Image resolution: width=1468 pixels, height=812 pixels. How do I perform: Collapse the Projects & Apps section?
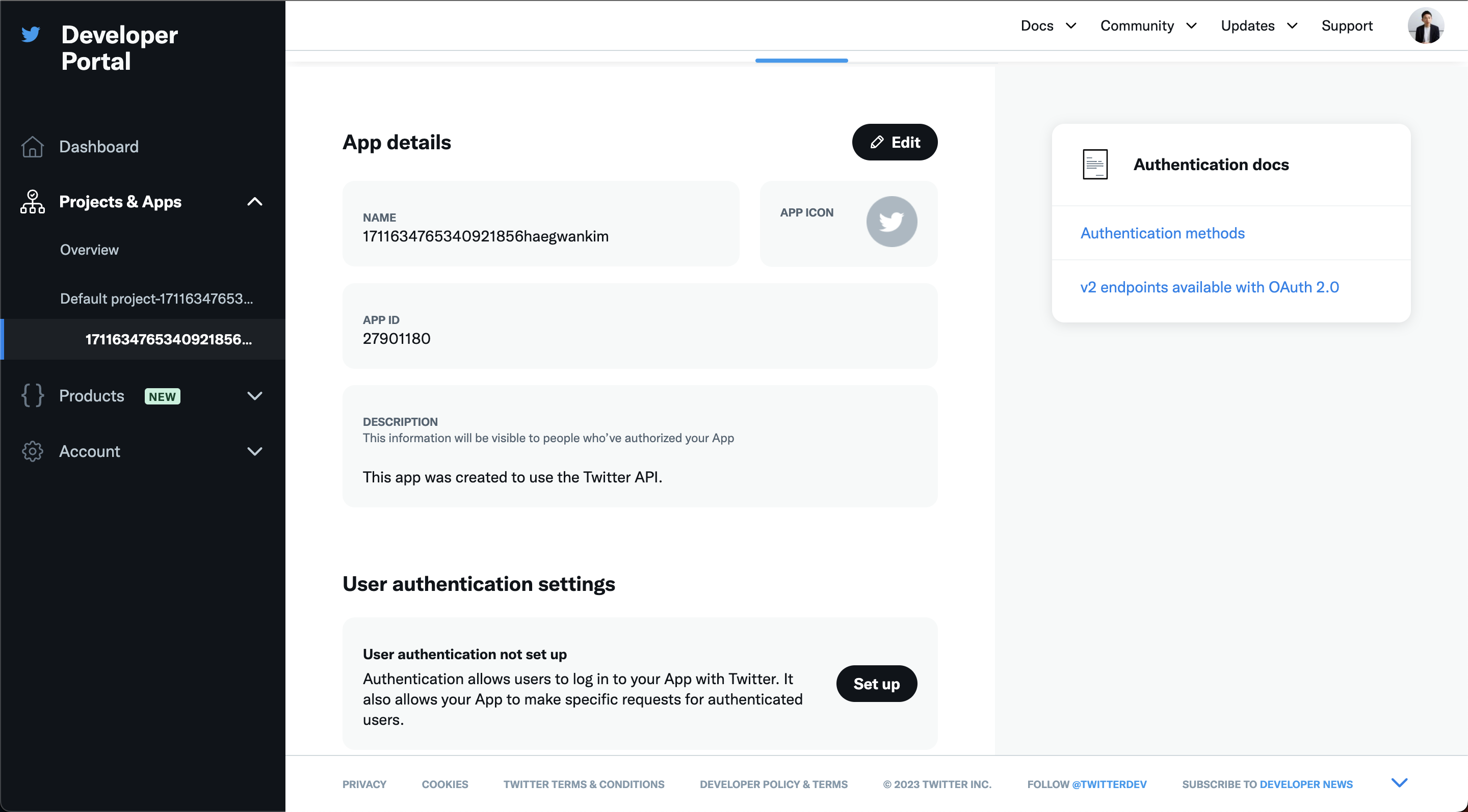point(255,202)
